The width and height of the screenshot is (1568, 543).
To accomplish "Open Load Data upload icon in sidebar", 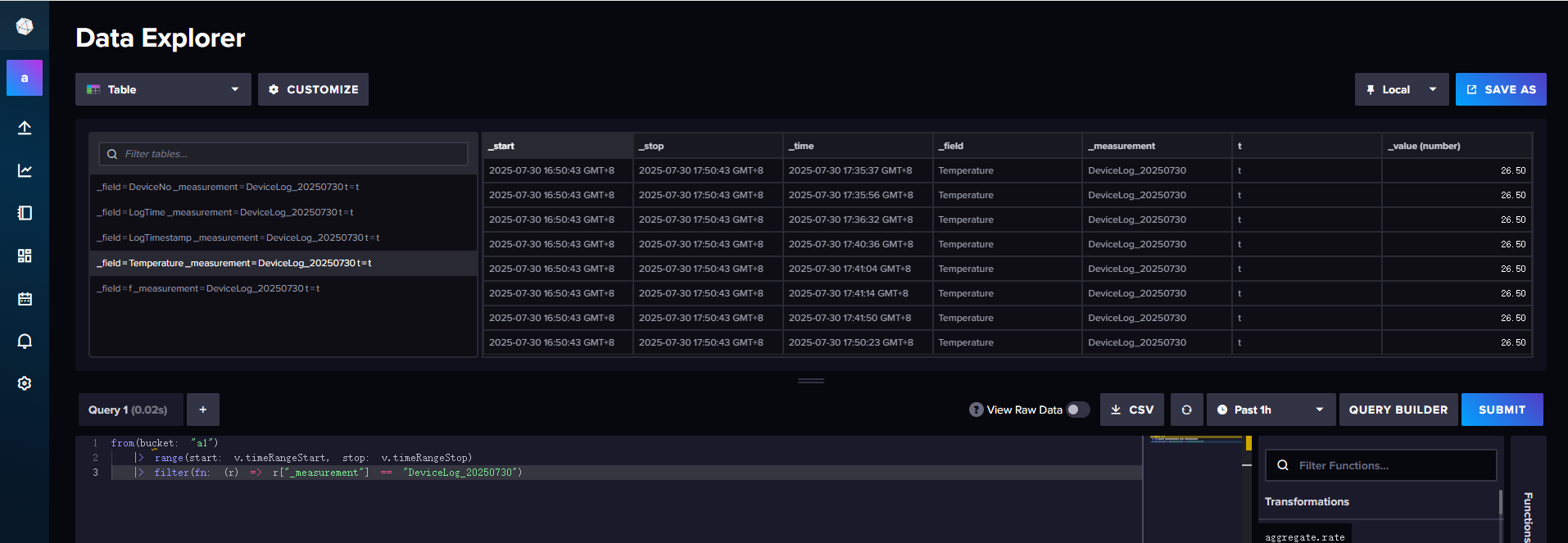I will point(25,128).
